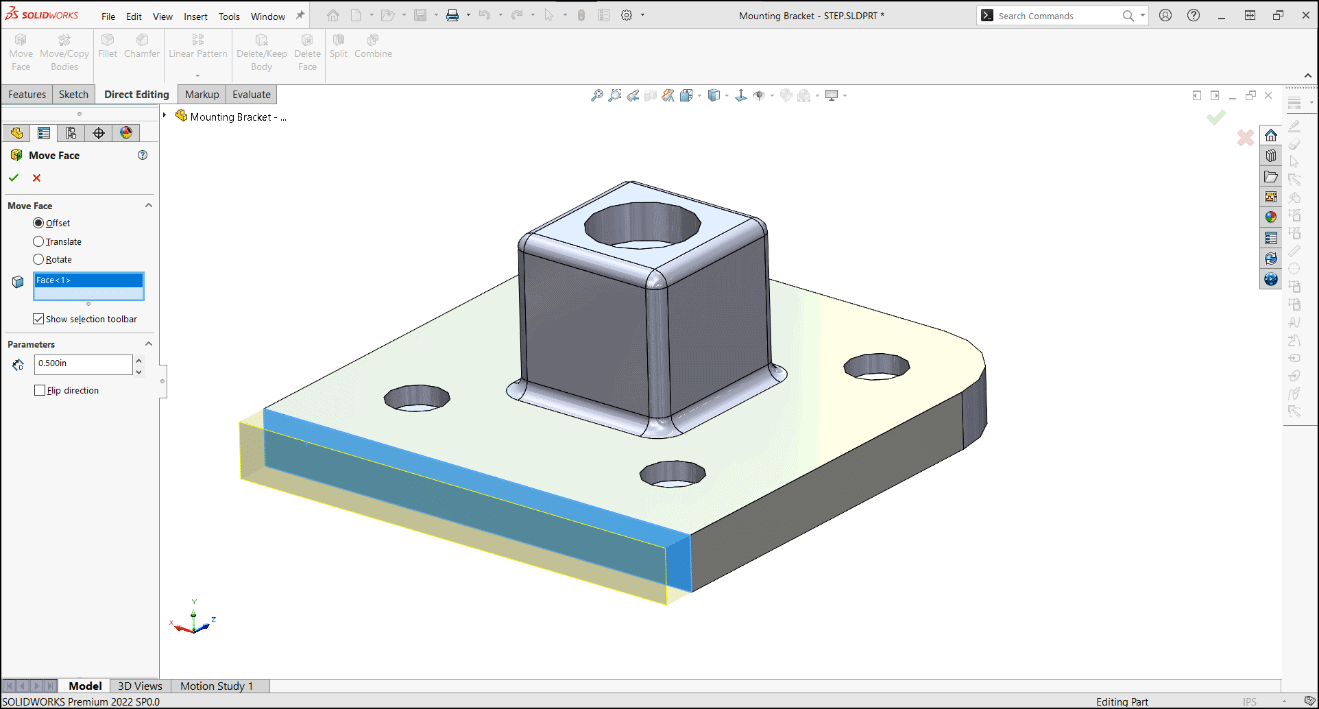Select the Translate radio button

[x=39, y=241]
